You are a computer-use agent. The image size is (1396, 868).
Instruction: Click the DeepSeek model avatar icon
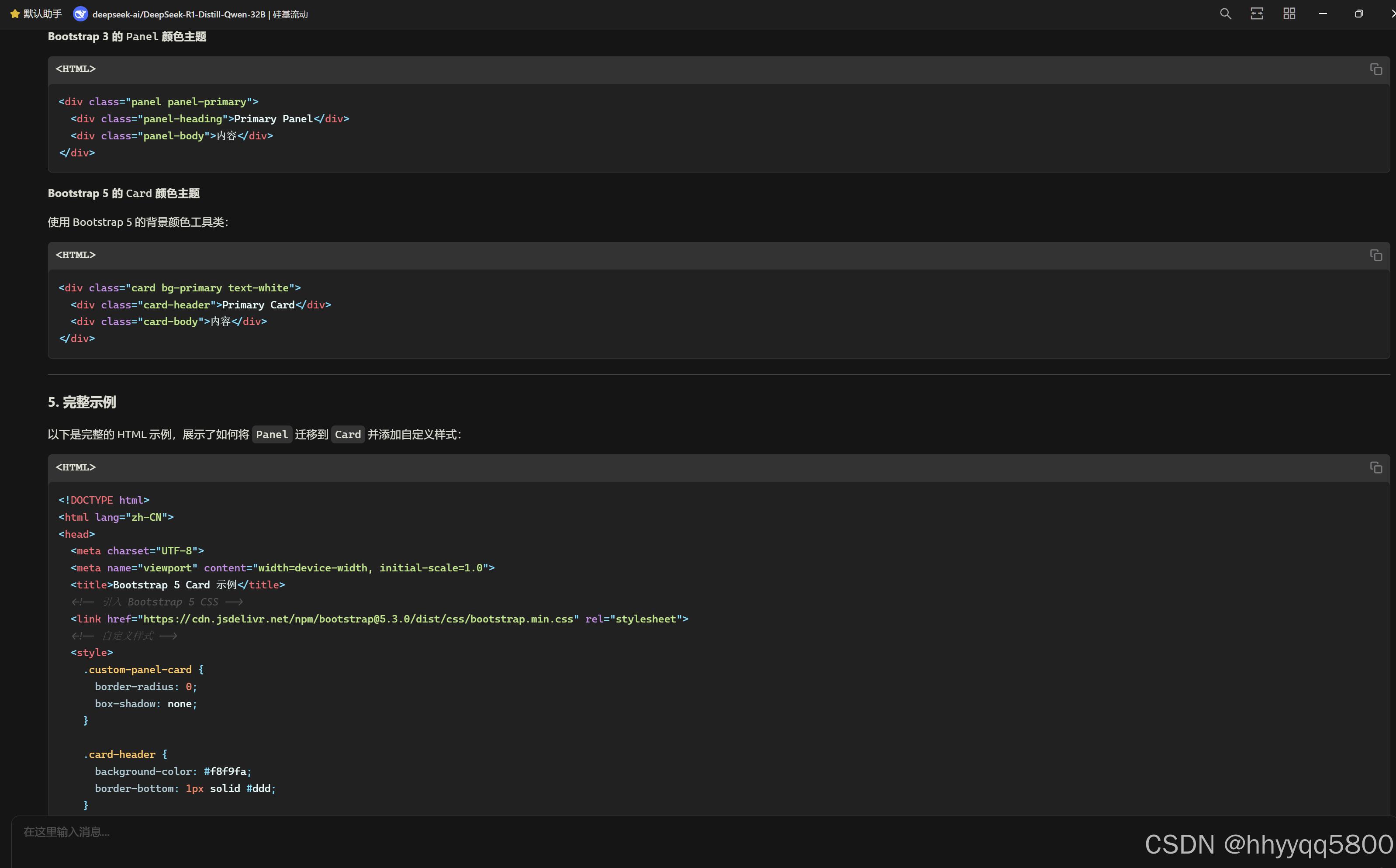click(80, 14)
